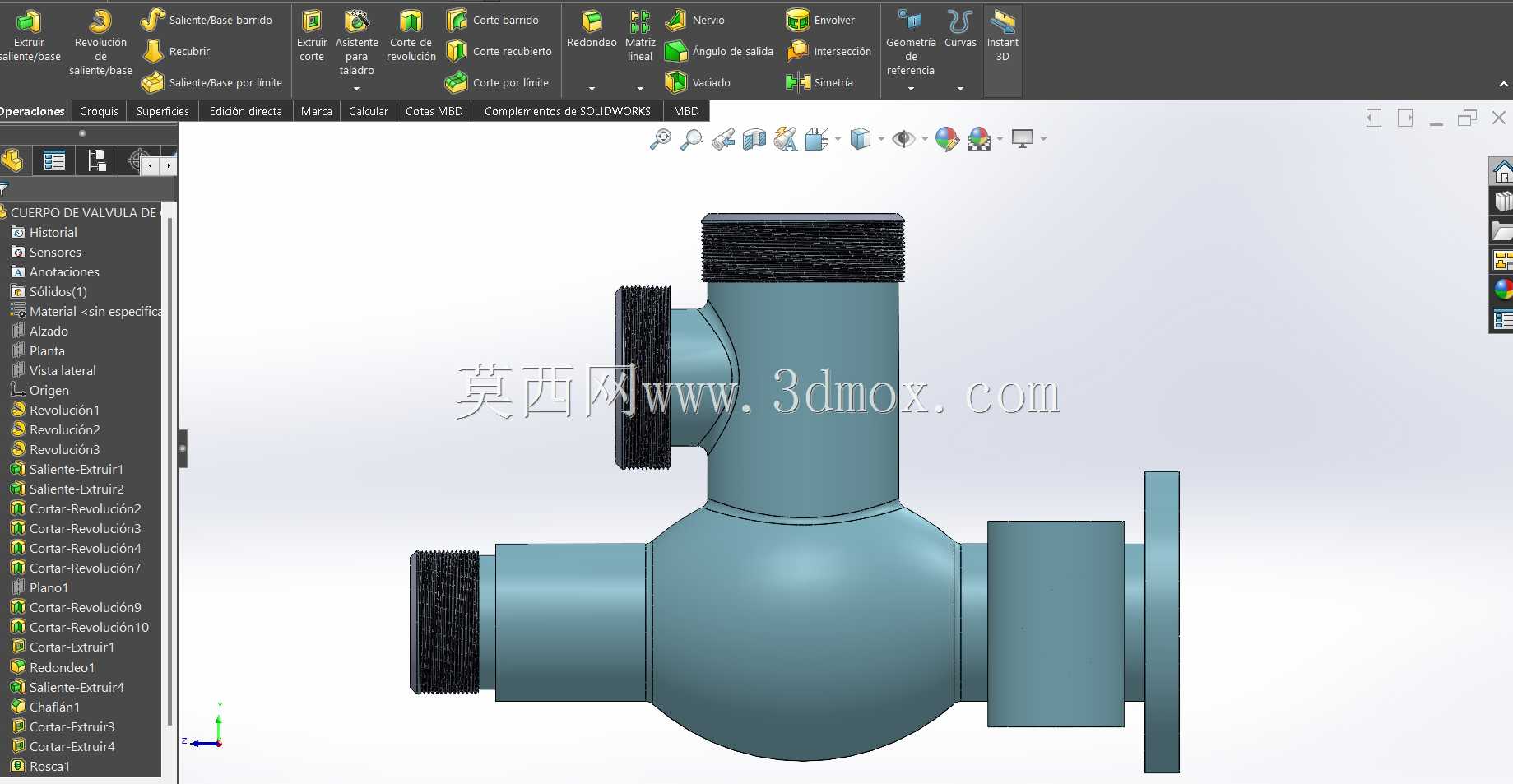Open ConfigurationManager tab icon
The width and height of the screenshot is (1513, 784).
tap(97, 160)
